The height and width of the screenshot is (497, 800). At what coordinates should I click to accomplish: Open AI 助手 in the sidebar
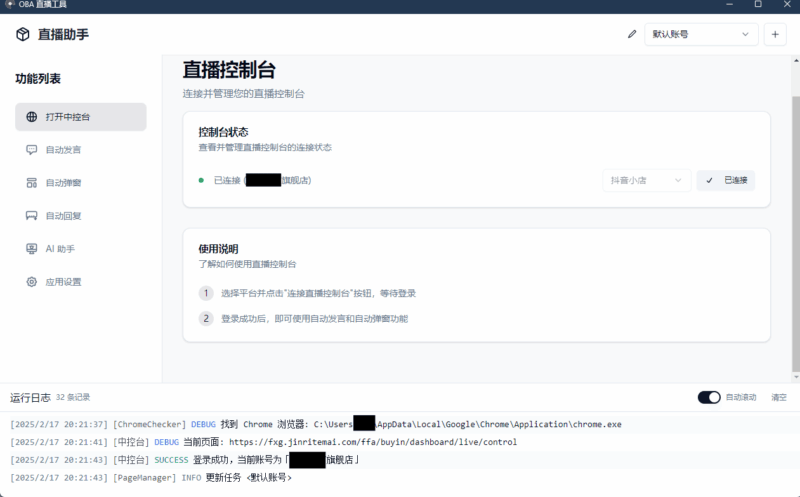pyautogui.click(x=81, y=249)
